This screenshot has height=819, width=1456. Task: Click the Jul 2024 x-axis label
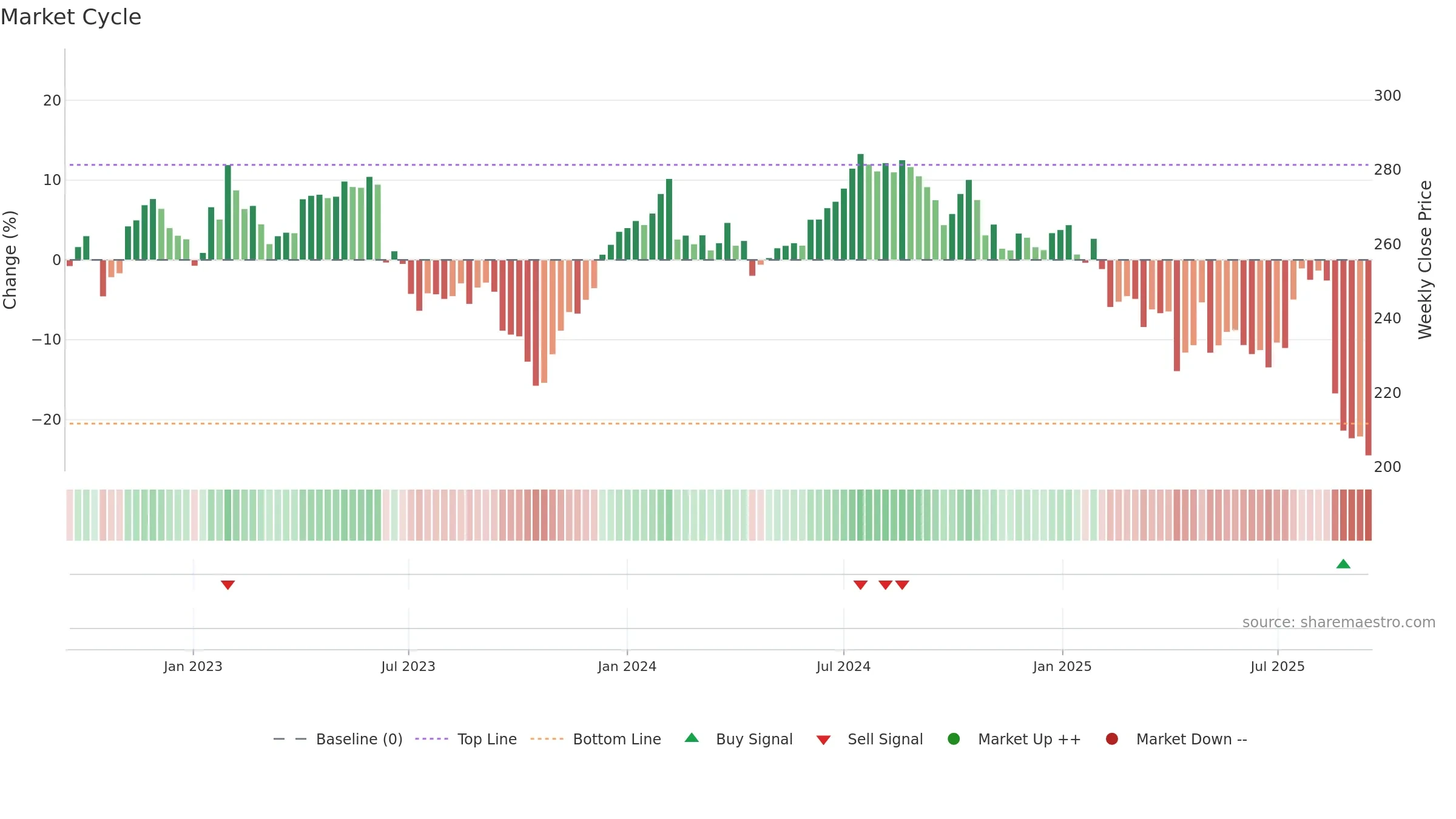843,667
